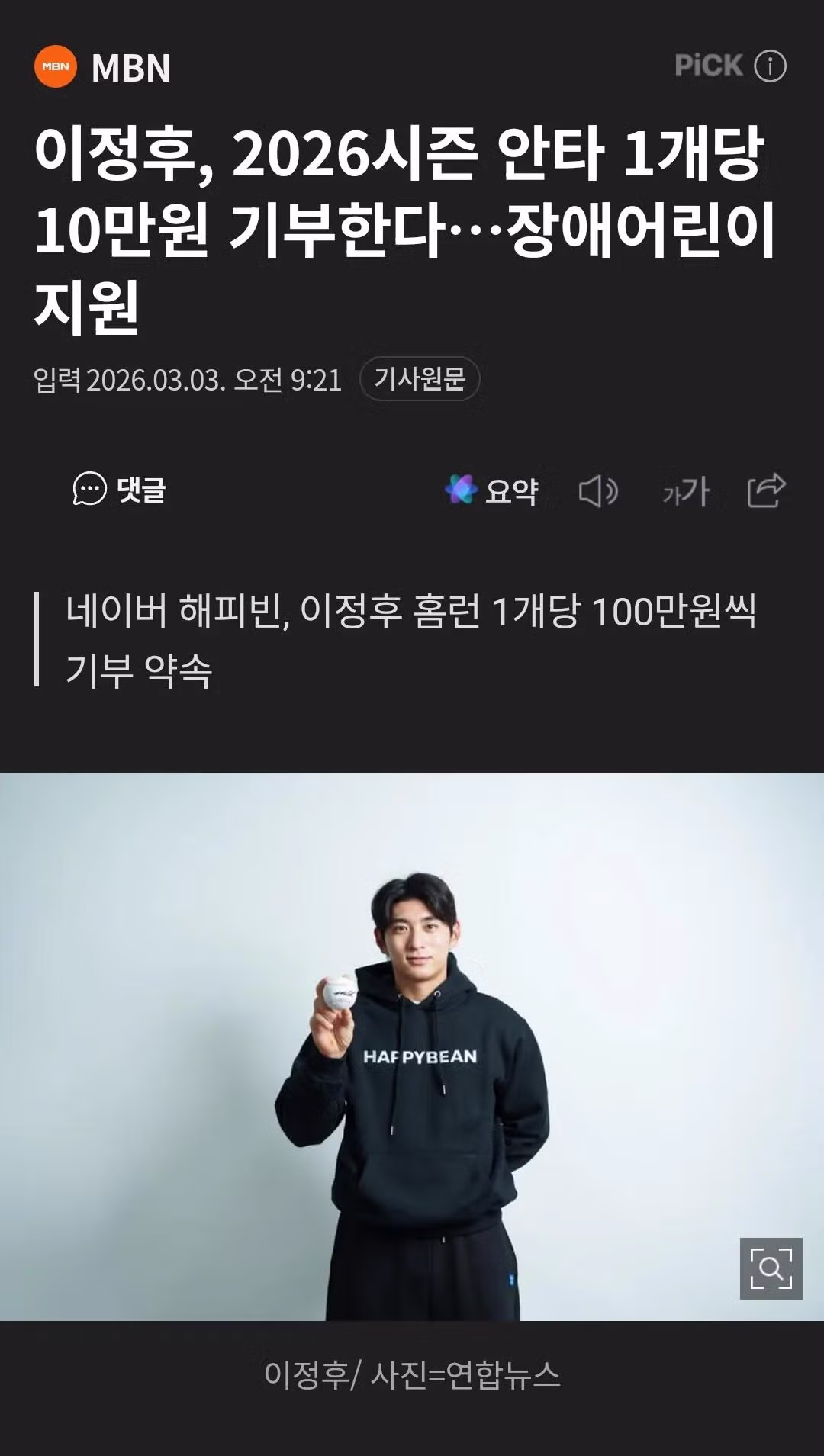
Task: Change text size with the 가가 icon
Action: [x=686, y=491]
